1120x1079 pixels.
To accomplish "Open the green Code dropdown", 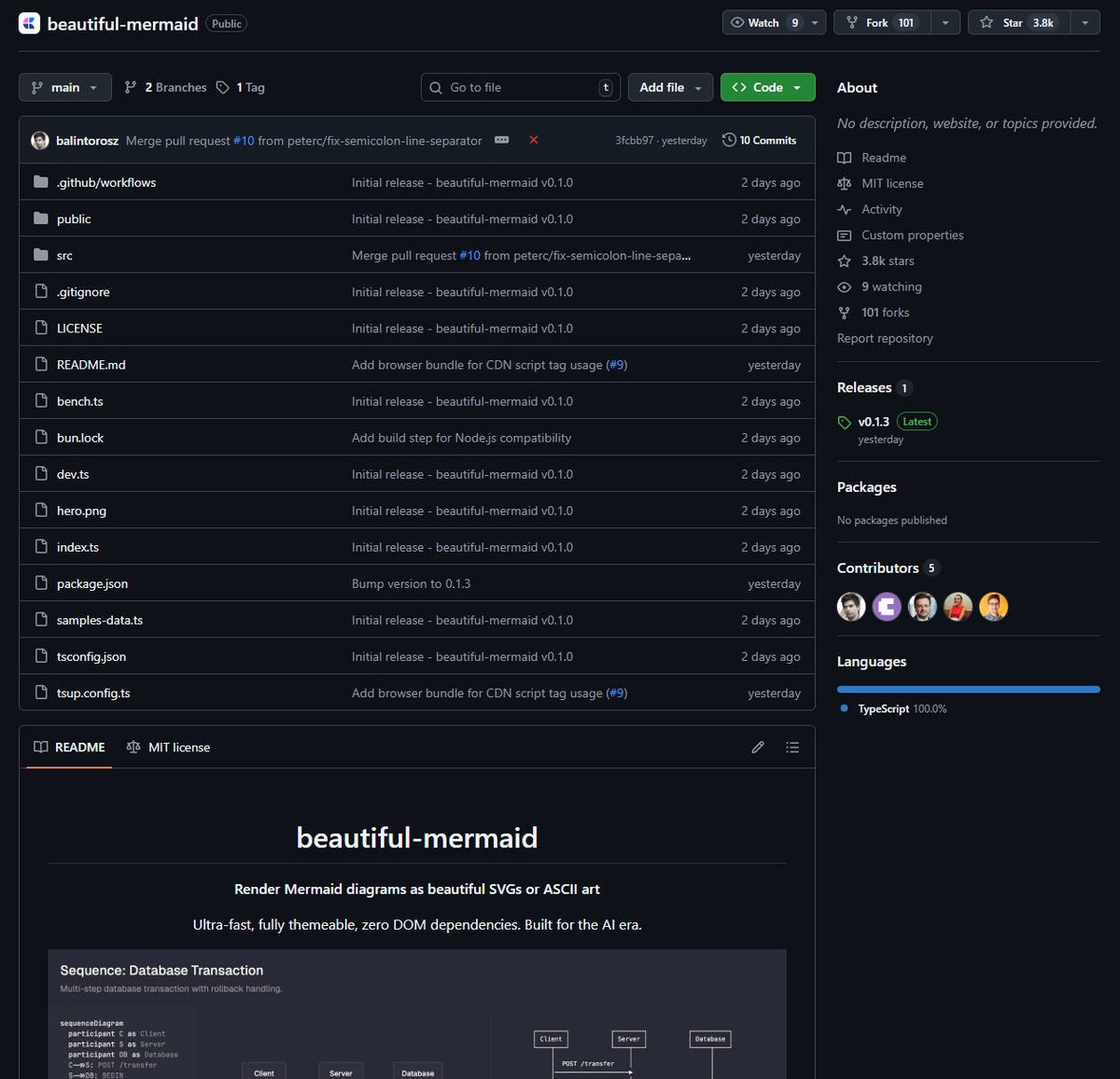I will [767, 87].
